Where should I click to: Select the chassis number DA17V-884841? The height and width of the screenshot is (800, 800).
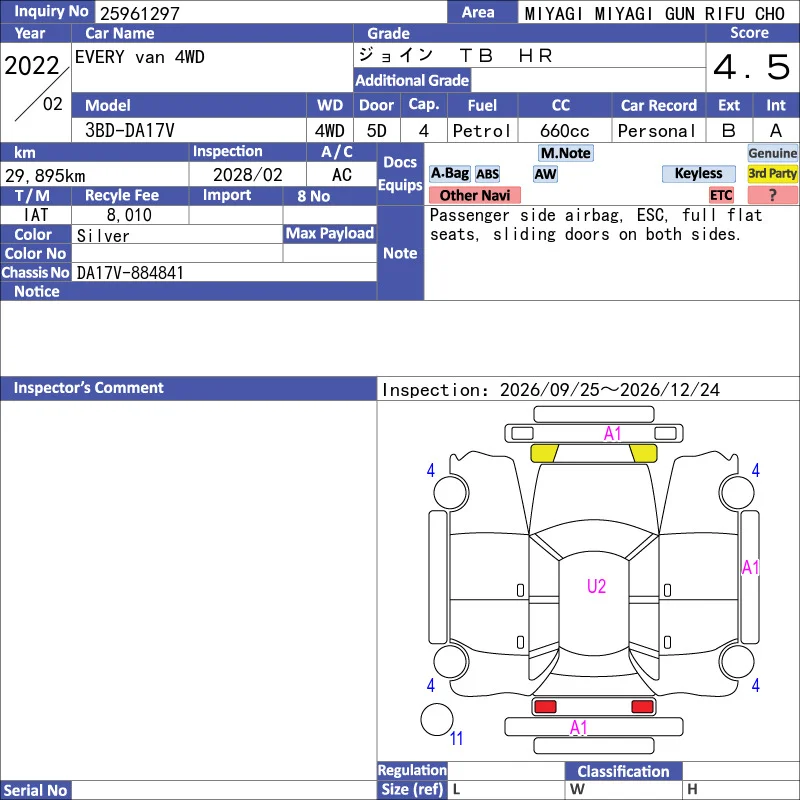[x=130, y=272]
